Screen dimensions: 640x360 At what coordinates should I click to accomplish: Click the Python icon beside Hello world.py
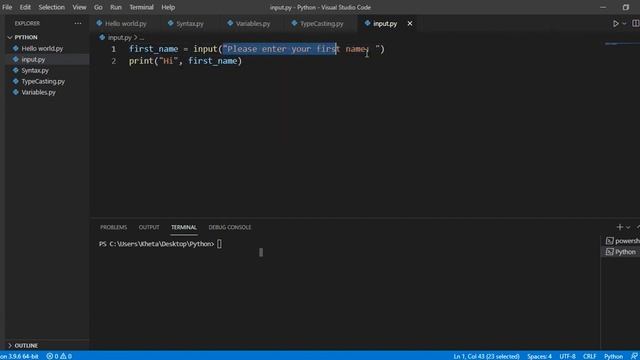point(16,48)
